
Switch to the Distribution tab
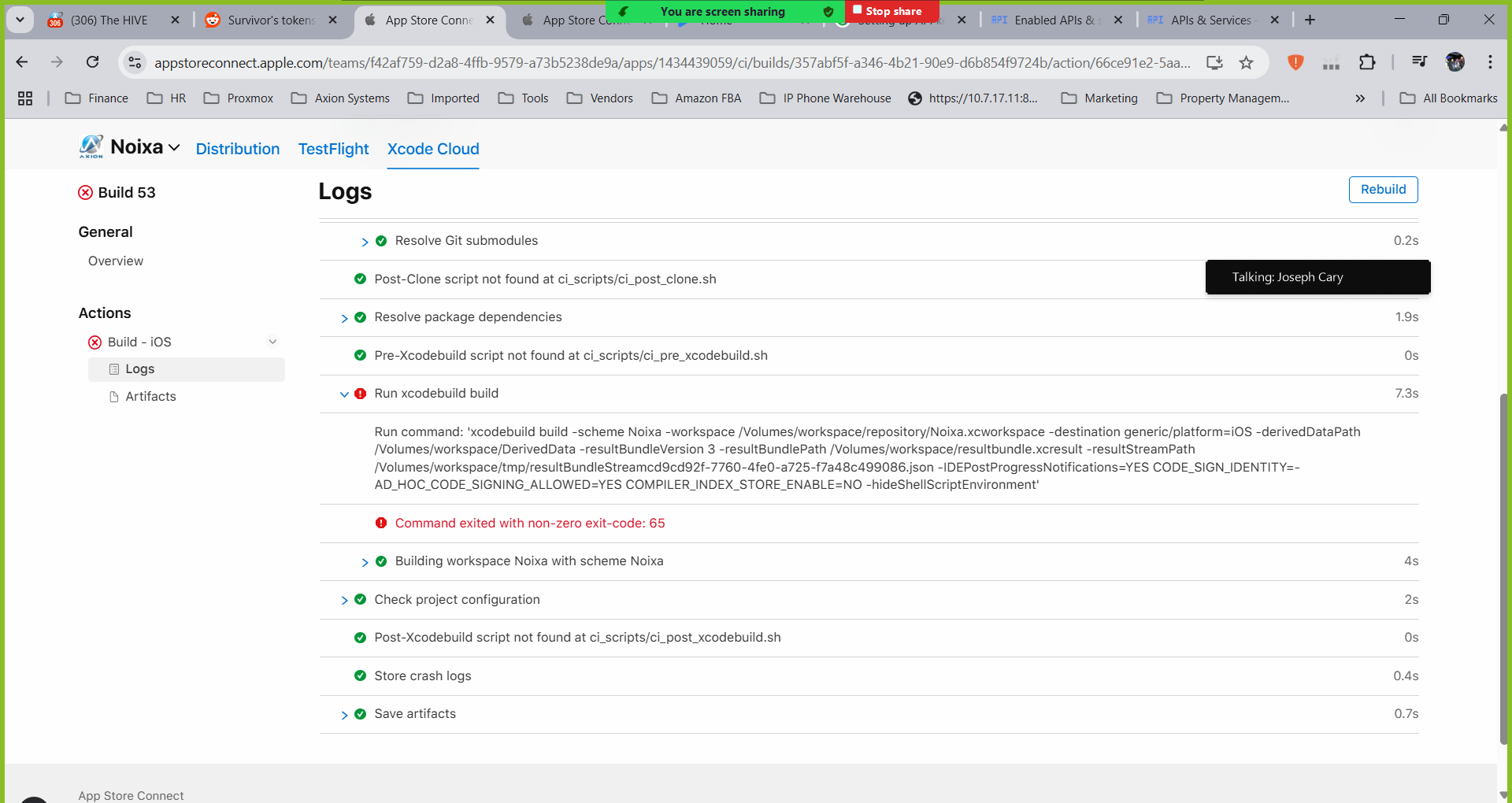click(237, 149)
